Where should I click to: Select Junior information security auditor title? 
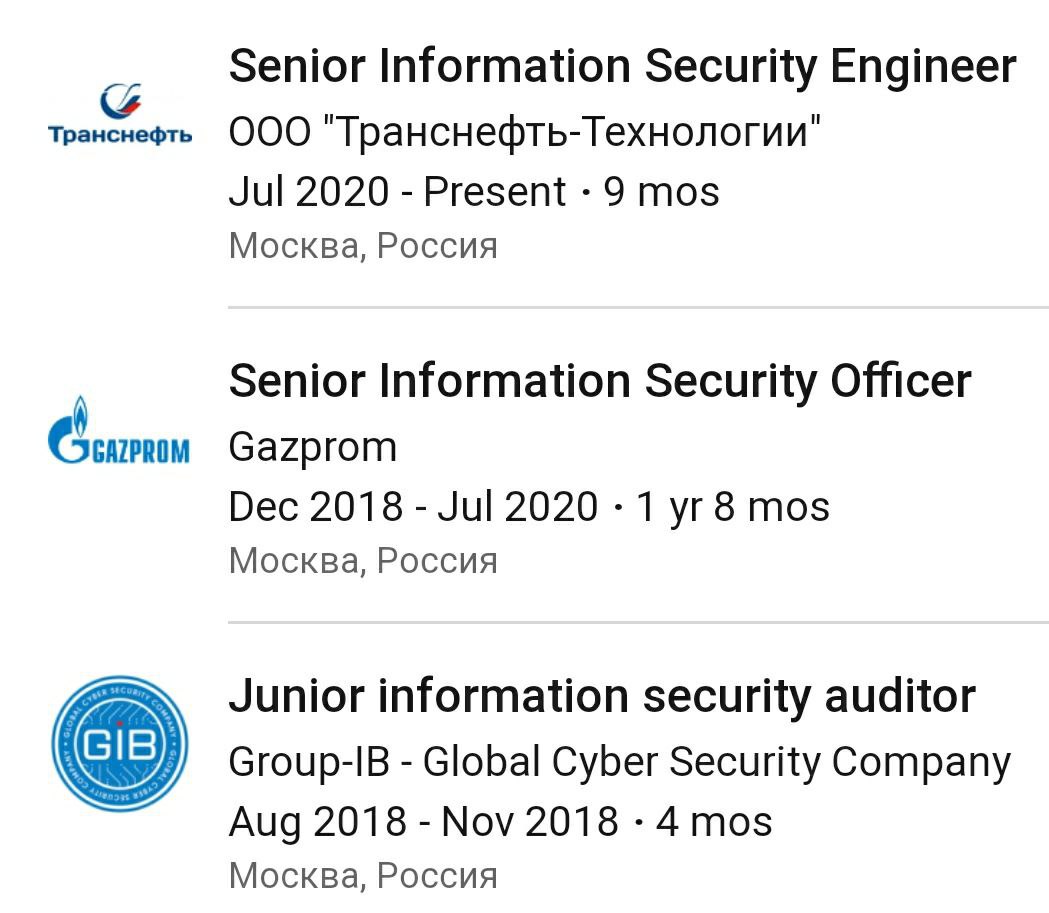click(x=602, y=695)
